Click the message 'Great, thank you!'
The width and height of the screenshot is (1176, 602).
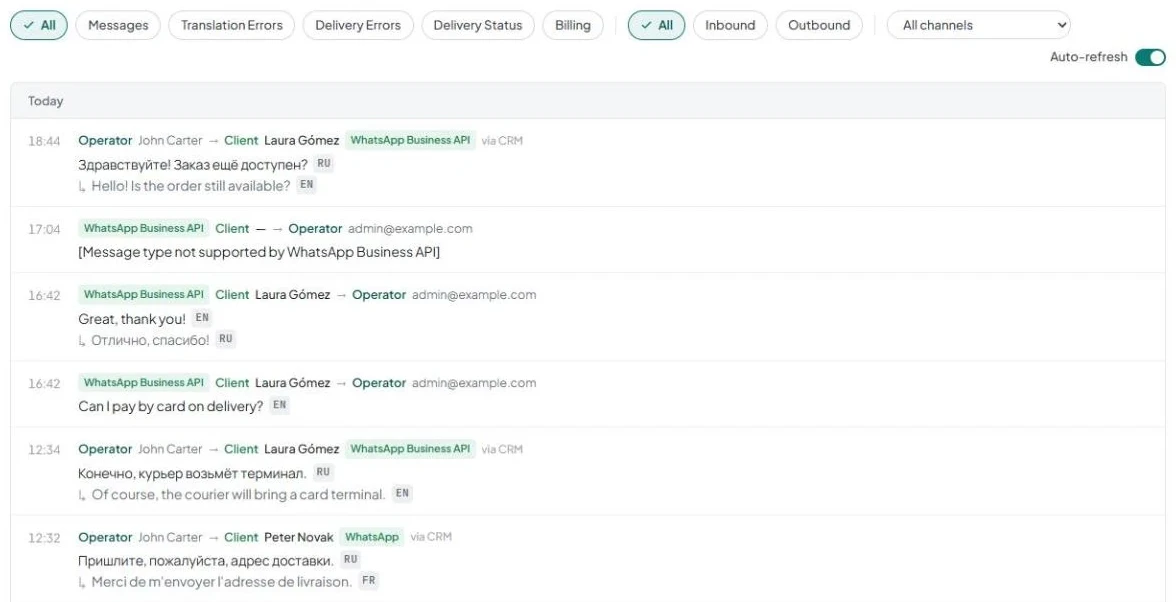[132, 319]
